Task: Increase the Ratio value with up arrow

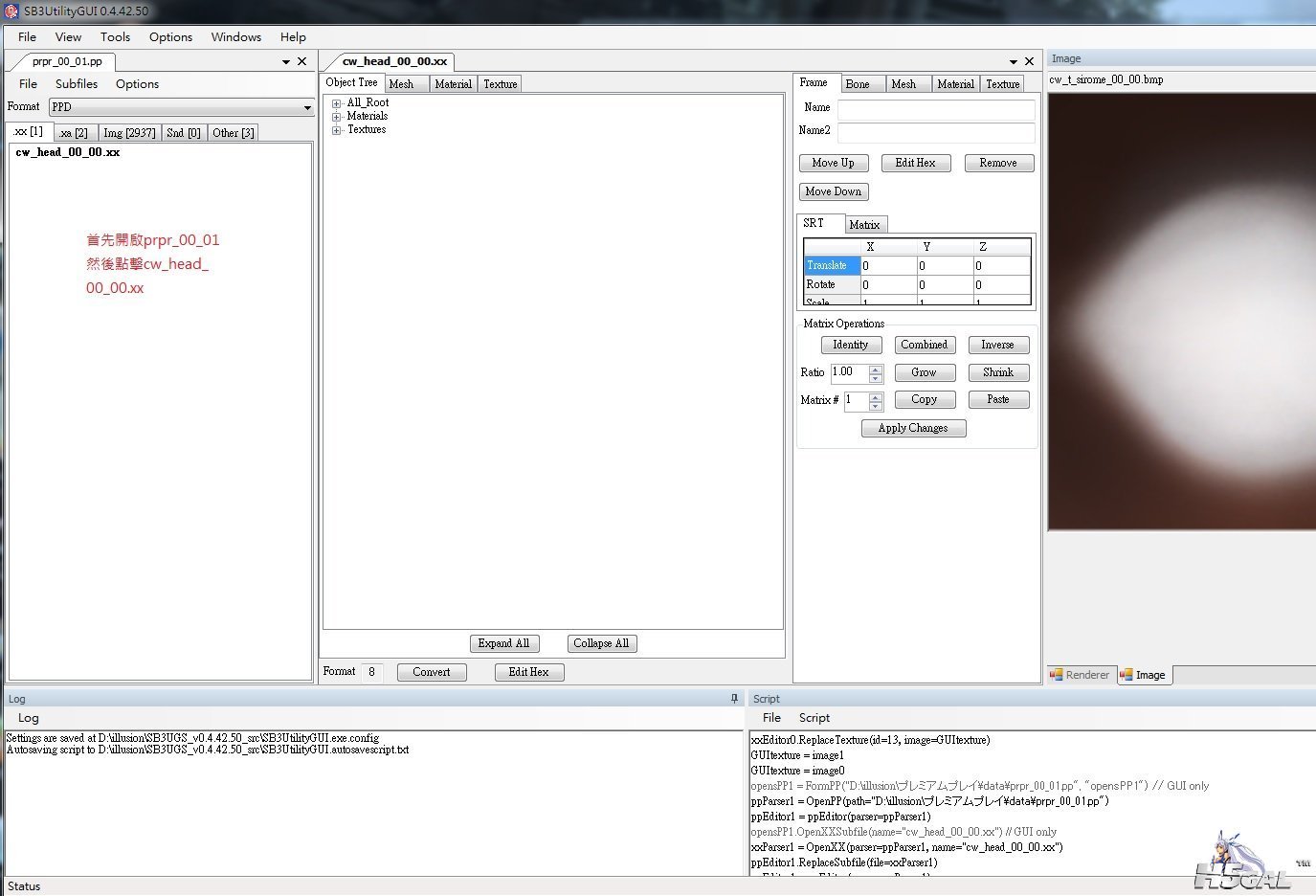Action: click(x=875, y=369)
